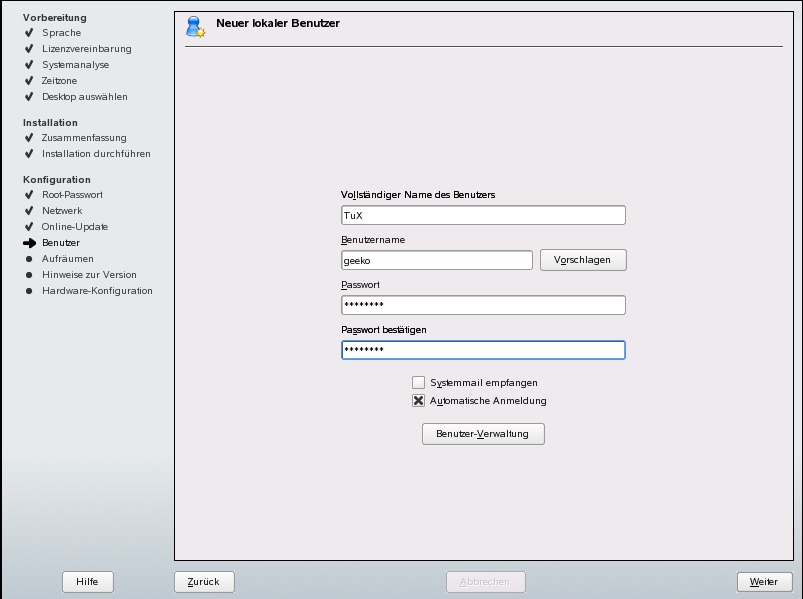The width and height of the screenshot is (803, 599).
Task: Select the Passwort bestätigen field
Action: click(483, 350)
